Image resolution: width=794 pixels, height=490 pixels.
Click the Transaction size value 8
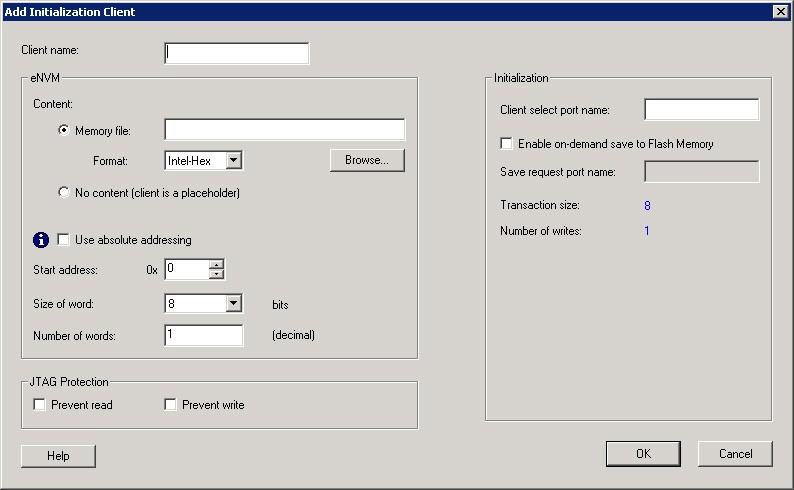pyautogui.click(x=647, y=206)
